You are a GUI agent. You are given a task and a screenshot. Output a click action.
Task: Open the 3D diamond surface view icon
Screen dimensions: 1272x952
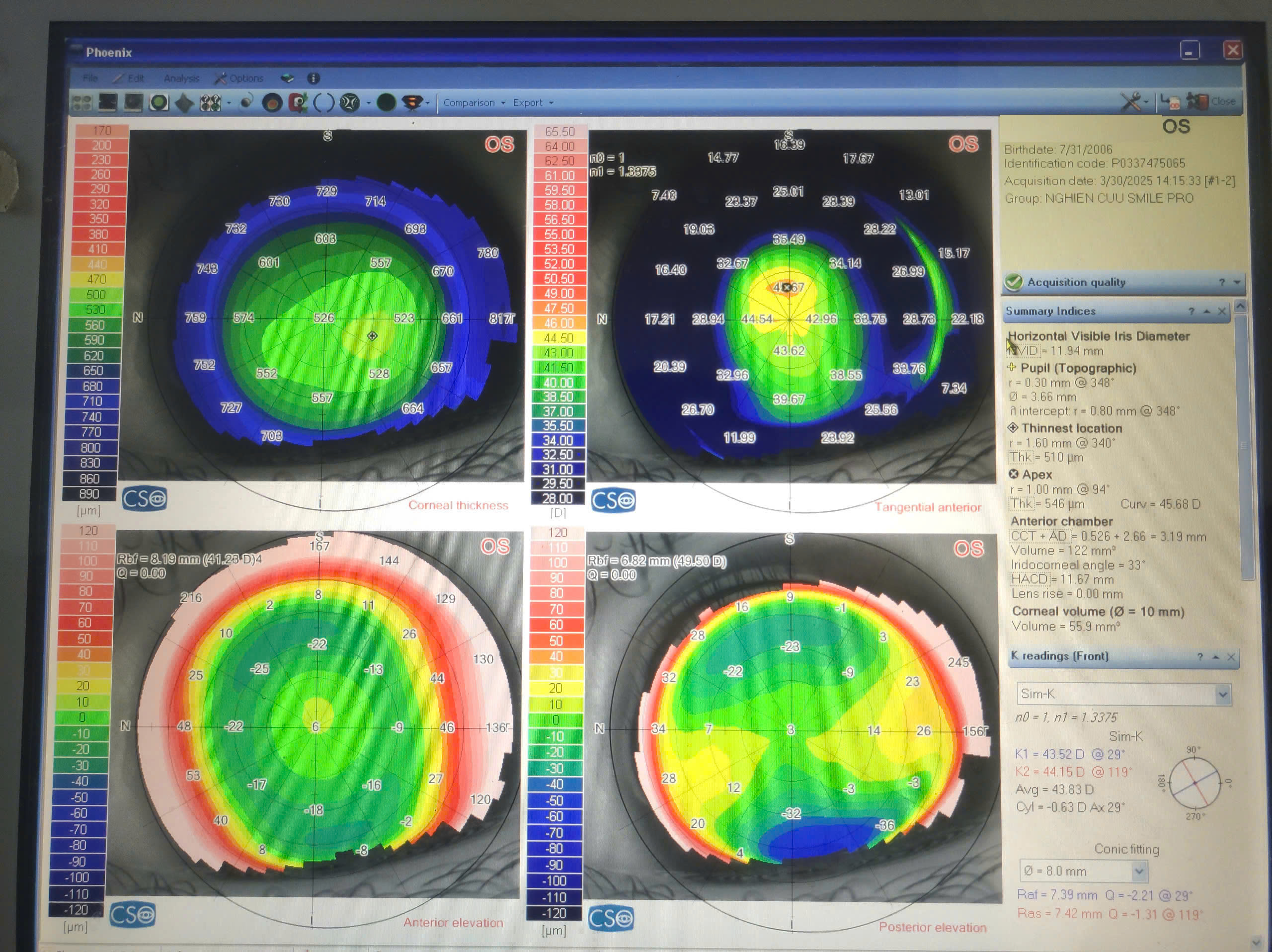click(x=184, y=103)
